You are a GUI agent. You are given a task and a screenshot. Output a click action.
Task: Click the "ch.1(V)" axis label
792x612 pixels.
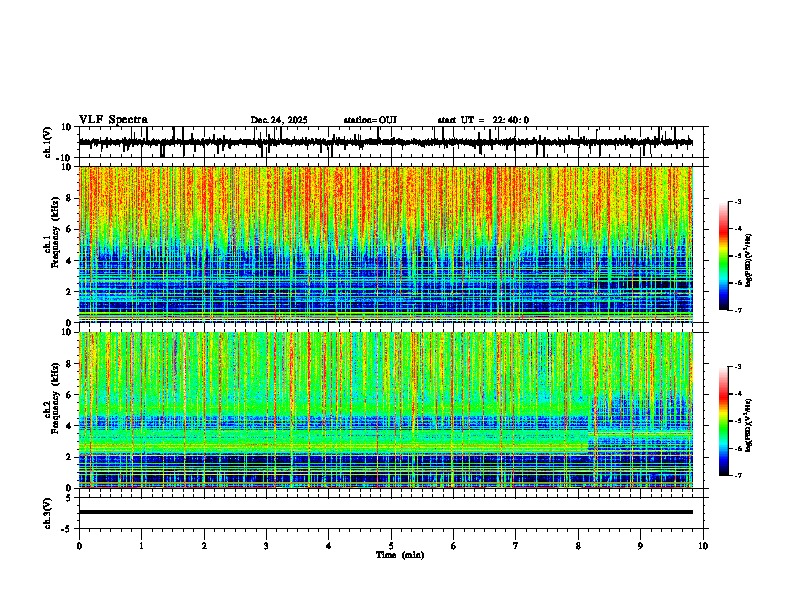pos(48,142)
